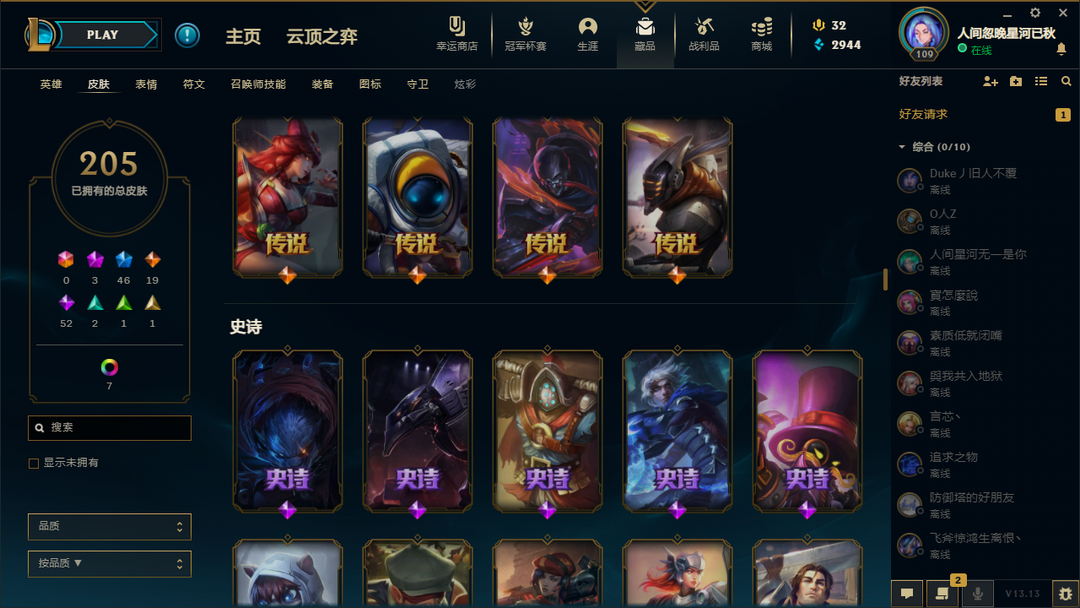Screen dimensions: 1080x608
Task: Click the 搜索 skin search field
Action: click(x=110, y=428)
